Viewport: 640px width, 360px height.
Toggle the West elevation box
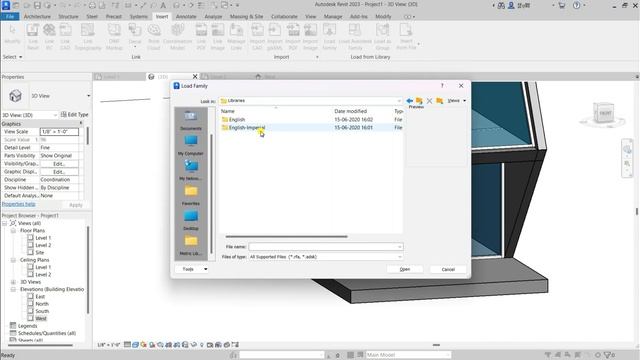coord(31,318)
